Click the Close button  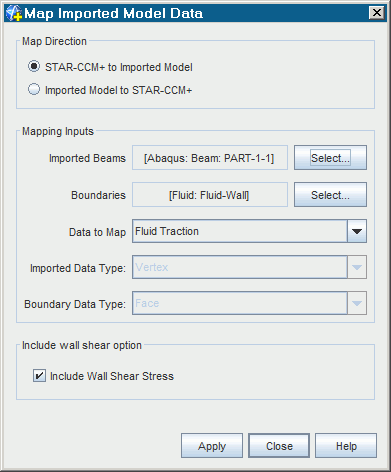(279, 446)
